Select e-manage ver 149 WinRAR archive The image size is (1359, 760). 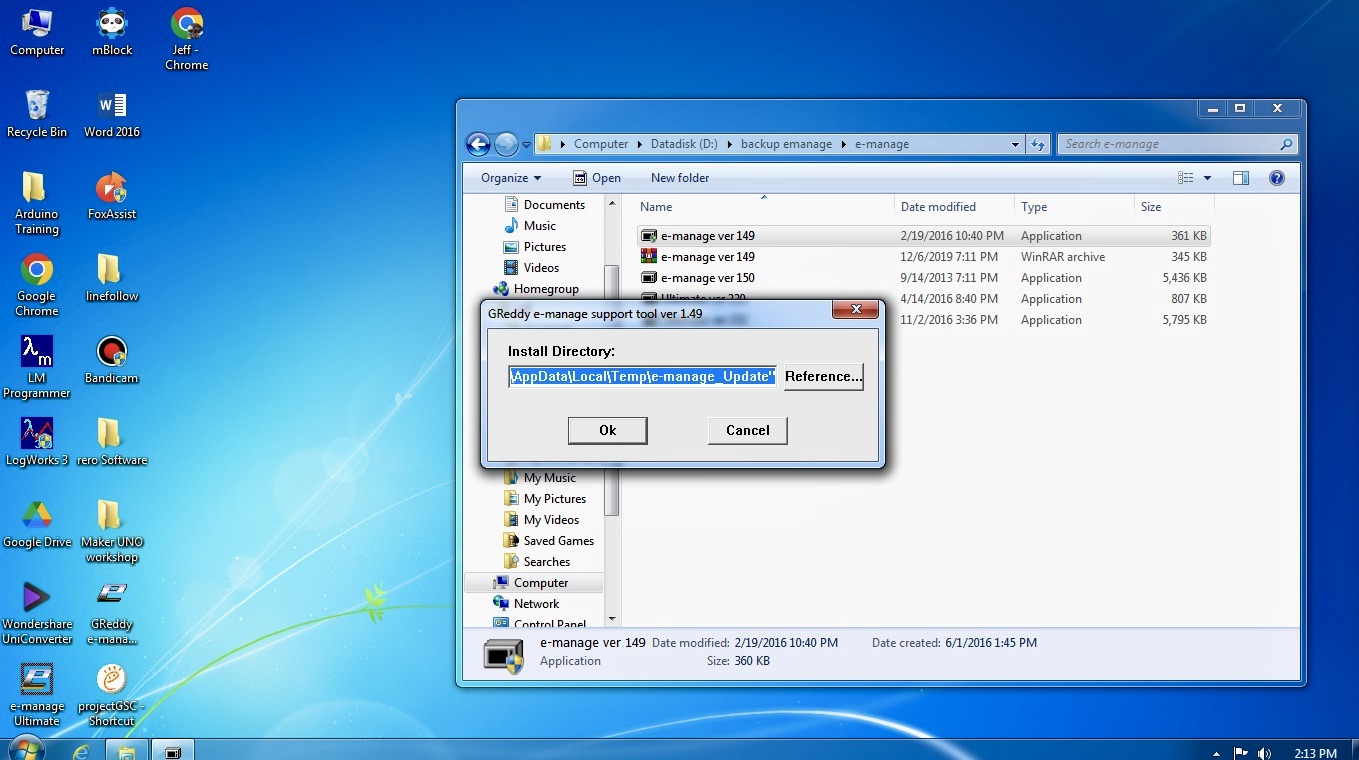[923, 257]
